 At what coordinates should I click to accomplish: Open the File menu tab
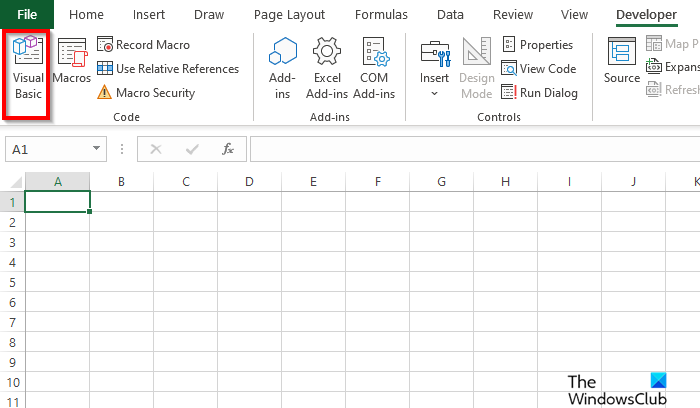coord(27,15)
